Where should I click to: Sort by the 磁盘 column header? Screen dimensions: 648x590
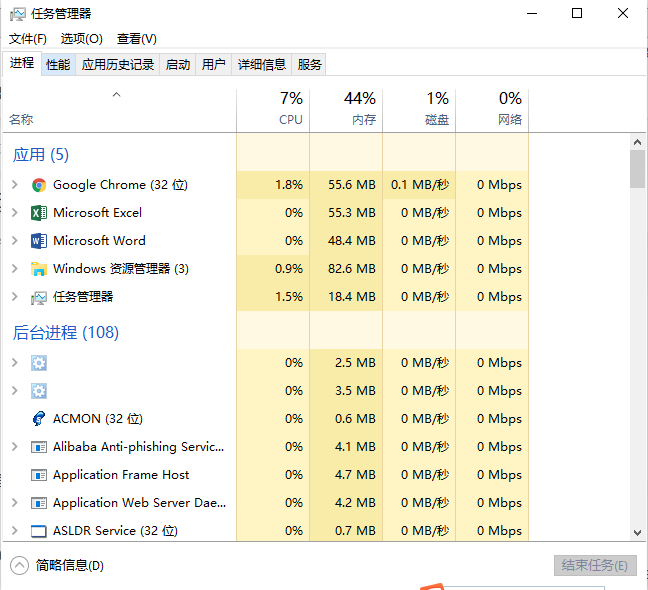(419, 111)
